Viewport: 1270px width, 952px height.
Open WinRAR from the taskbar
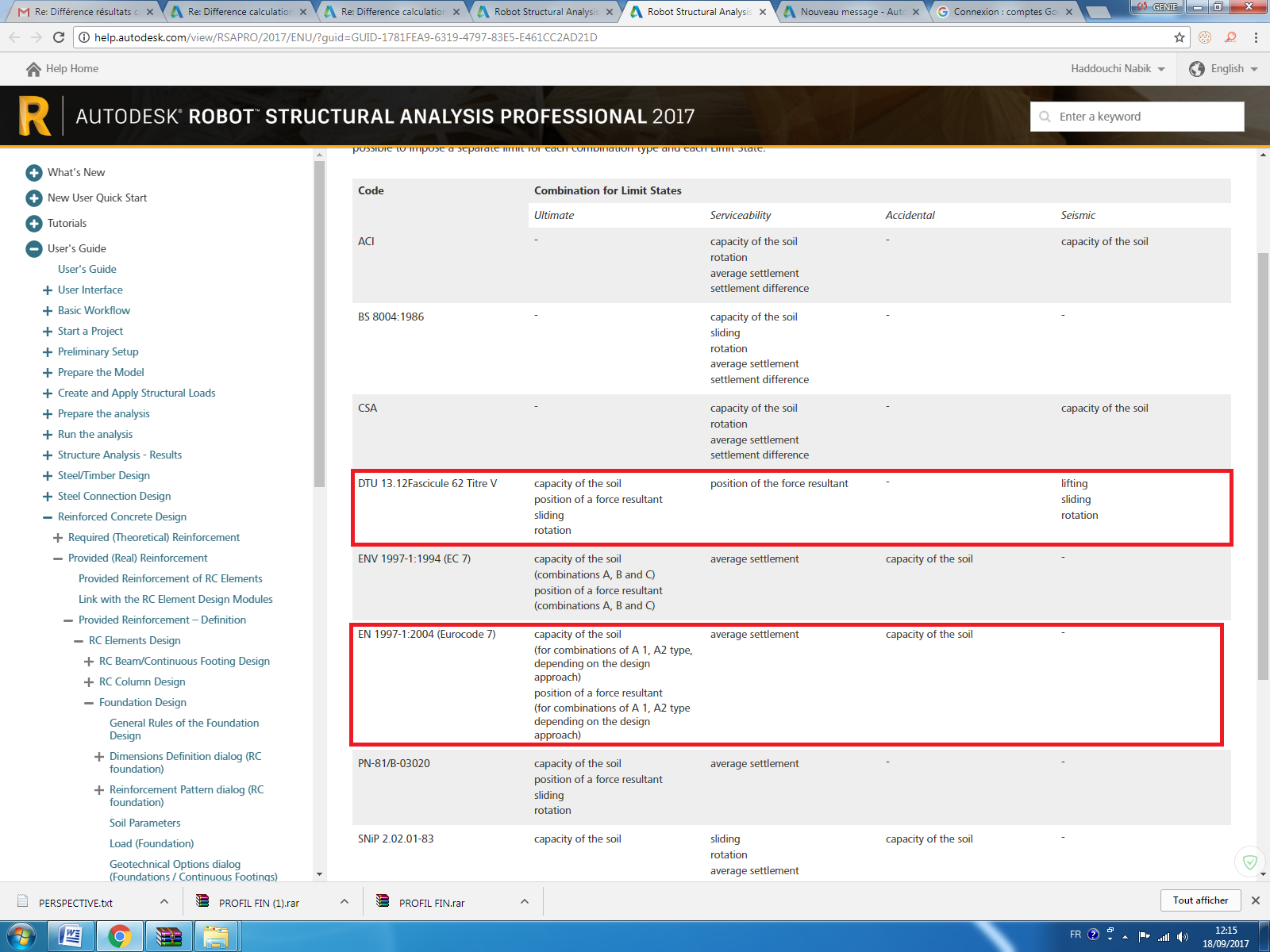point(168,937)
